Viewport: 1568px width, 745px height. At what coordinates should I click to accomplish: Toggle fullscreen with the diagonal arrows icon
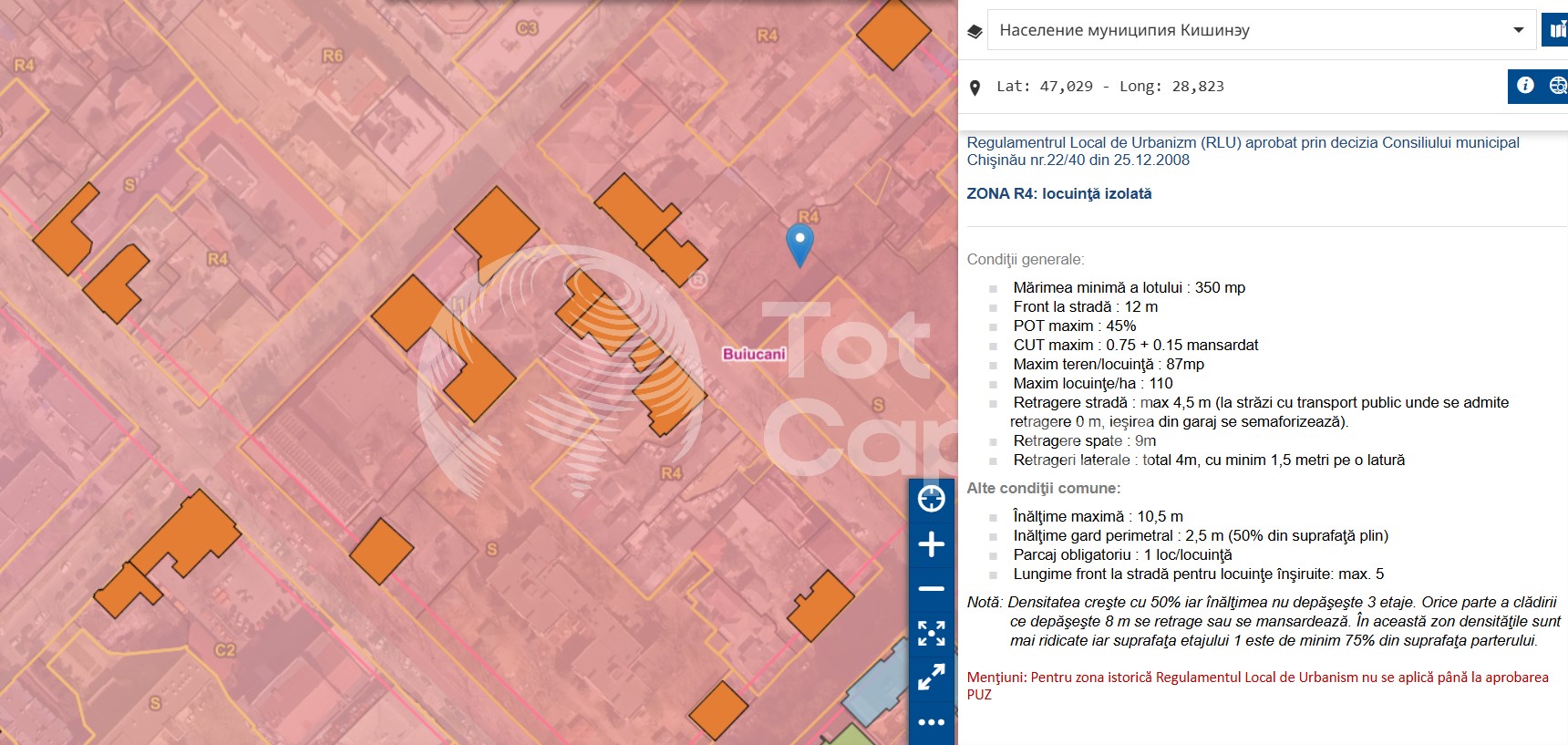point(931,677)
